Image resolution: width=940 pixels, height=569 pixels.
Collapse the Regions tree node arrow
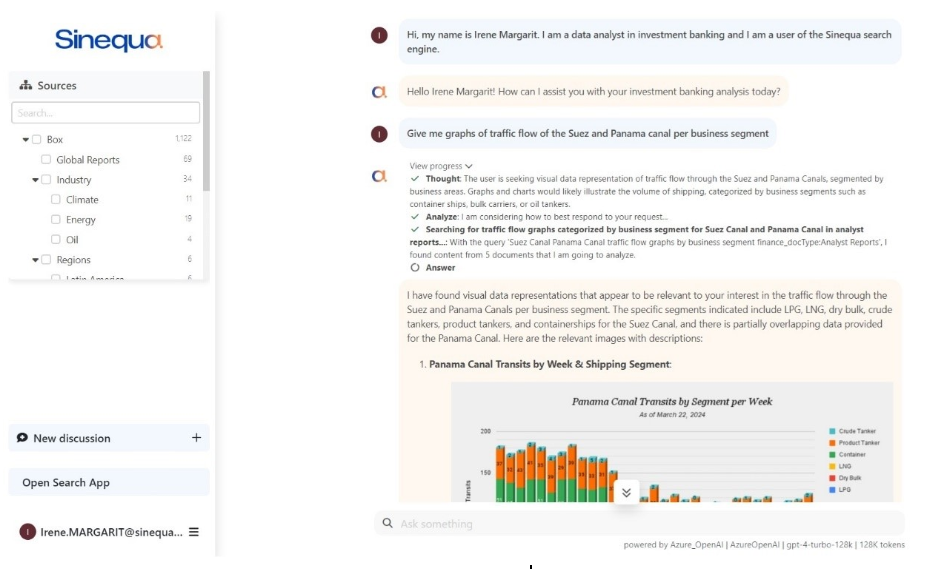pos(35,260)
